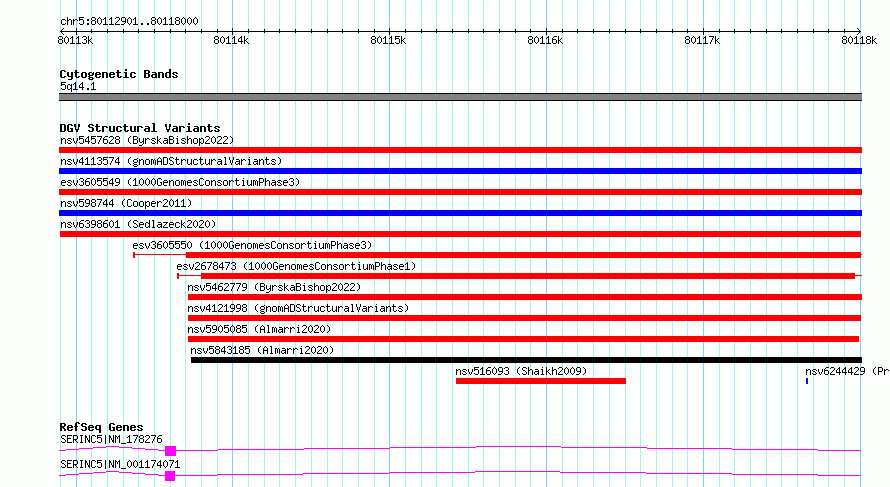
Task: Click the gray 5q14.1 cytogenetic band bar
Action: 460,97
